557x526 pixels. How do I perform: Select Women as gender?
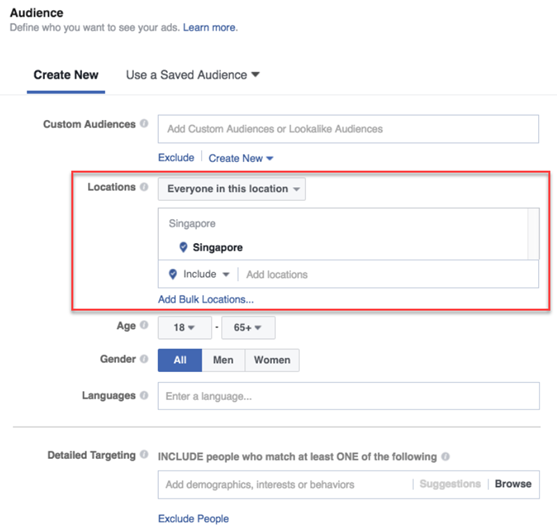(x=272, y=360)
